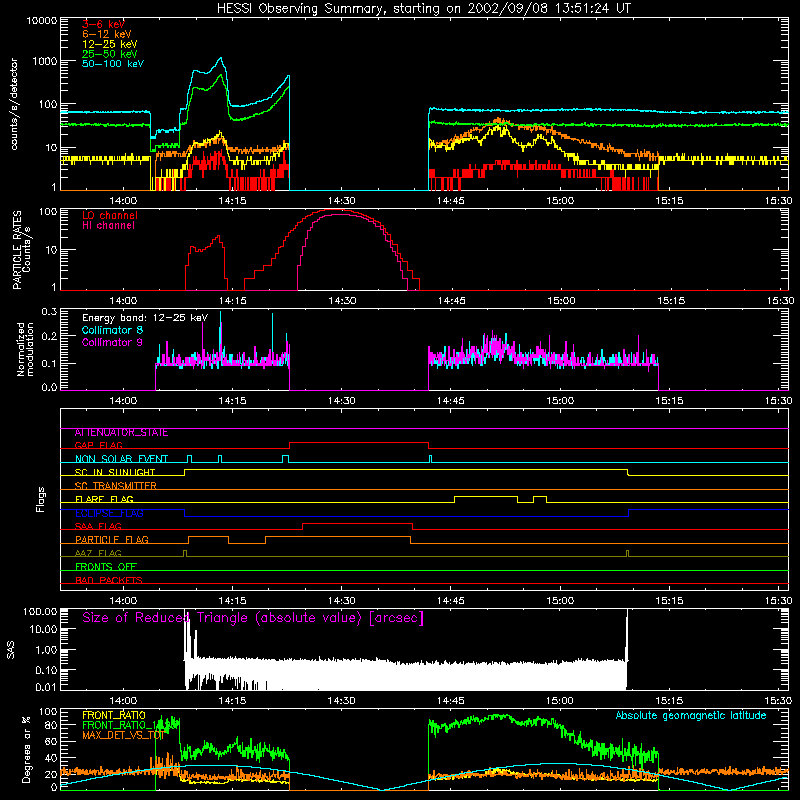Click the 0.01 tick on SAS axis
800x800 pixels.
click(x=46, y=687)
